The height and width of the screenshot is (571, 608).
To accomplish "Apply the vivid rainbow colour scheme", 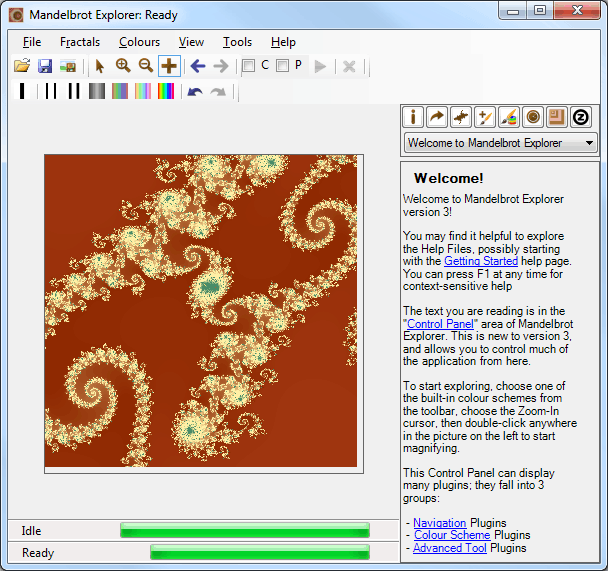I will point(166,91).
